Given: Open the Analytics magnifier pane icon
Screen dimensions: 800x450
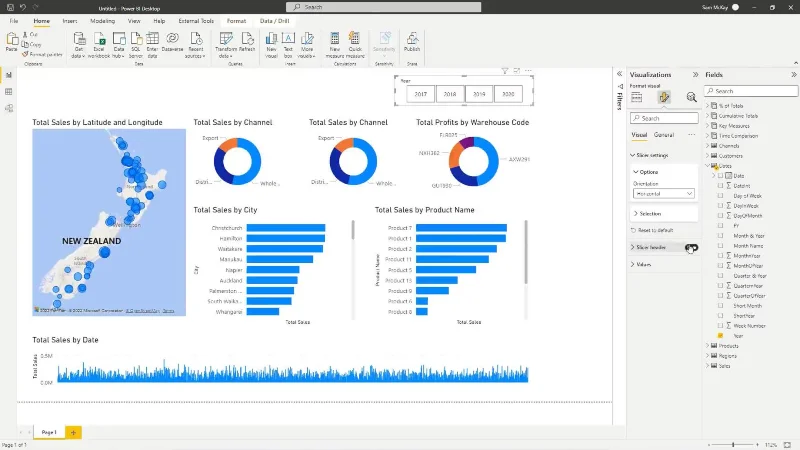Looking at the screenshot, I should (x=691, y=97).
